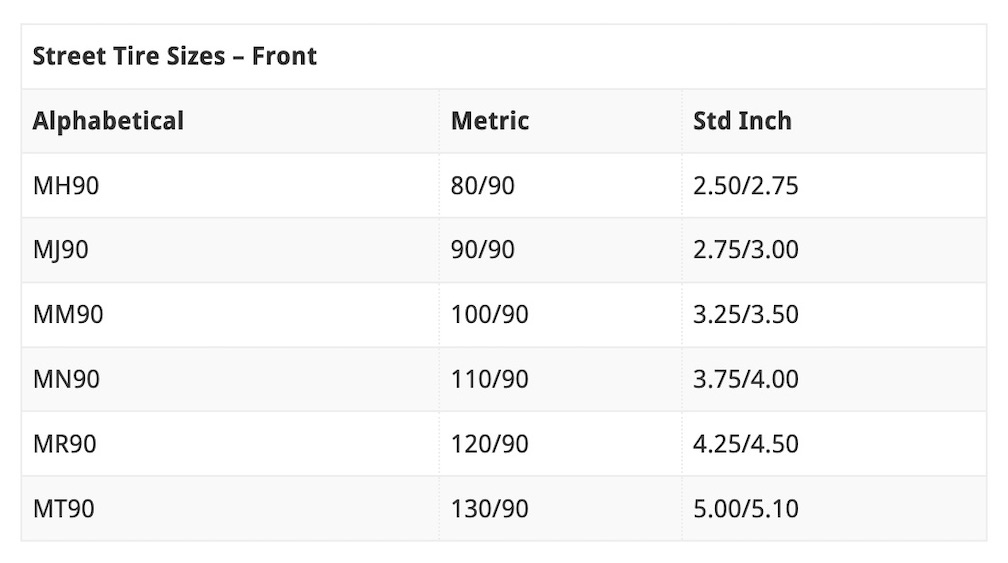Click the MR90 alphabetical size
This screenshot has height=563, width=1008.
(x=65, y=443)
